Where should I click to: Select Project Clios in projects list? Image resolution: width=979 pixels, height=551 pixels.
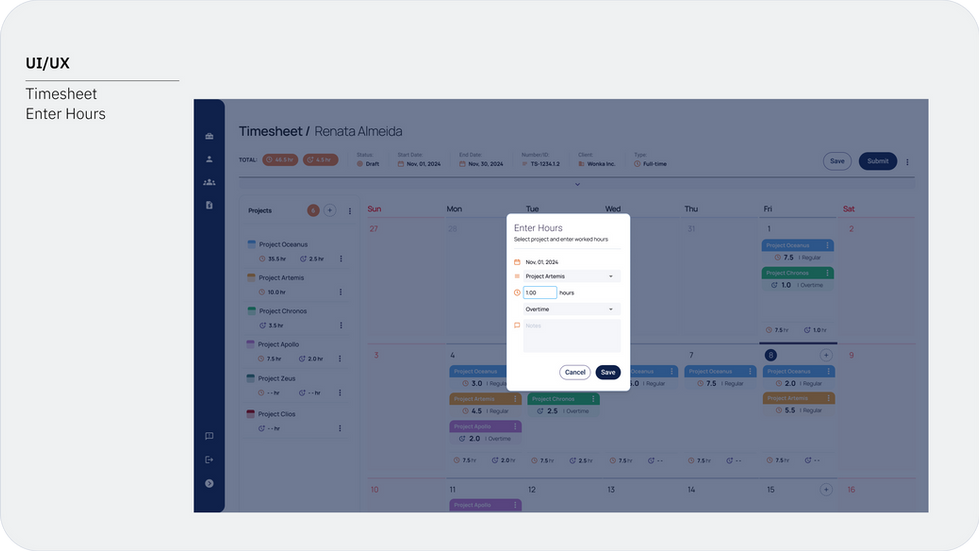(x=277, y=414)
